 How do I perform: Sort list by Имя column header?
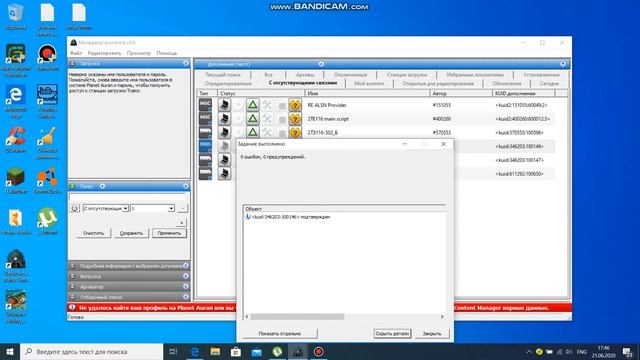click(x=367, y=93)
